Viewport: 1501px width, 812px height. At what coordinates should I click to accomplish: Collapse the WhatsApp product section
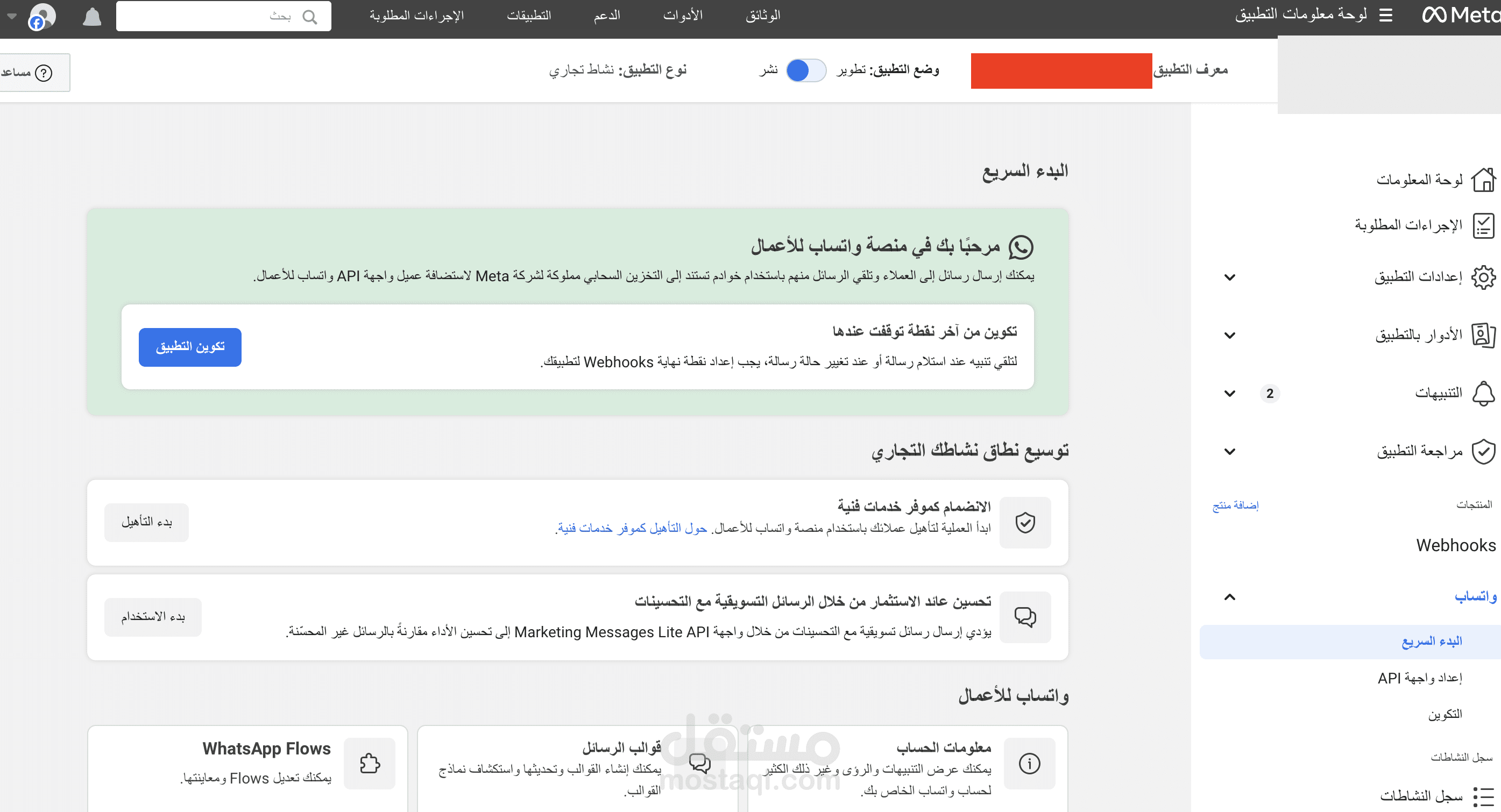1229,597
